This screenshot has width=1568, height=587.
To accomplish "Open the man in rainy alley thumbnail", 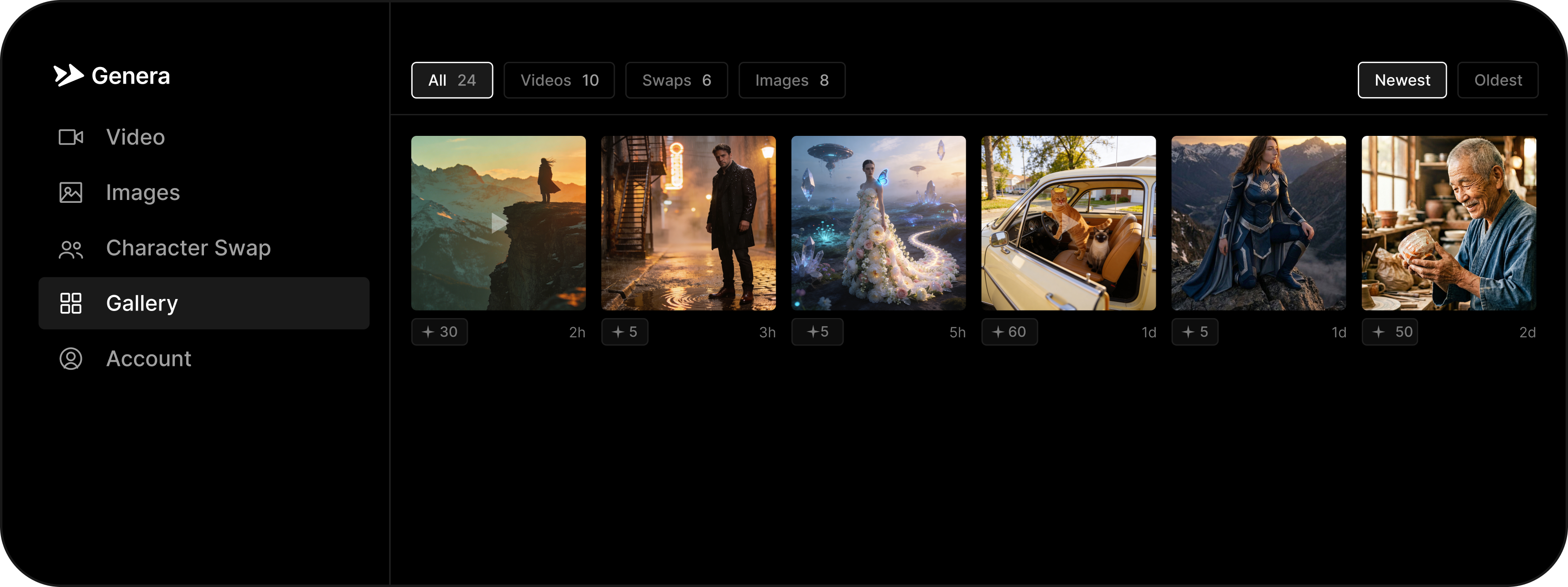I will (688, 223).
